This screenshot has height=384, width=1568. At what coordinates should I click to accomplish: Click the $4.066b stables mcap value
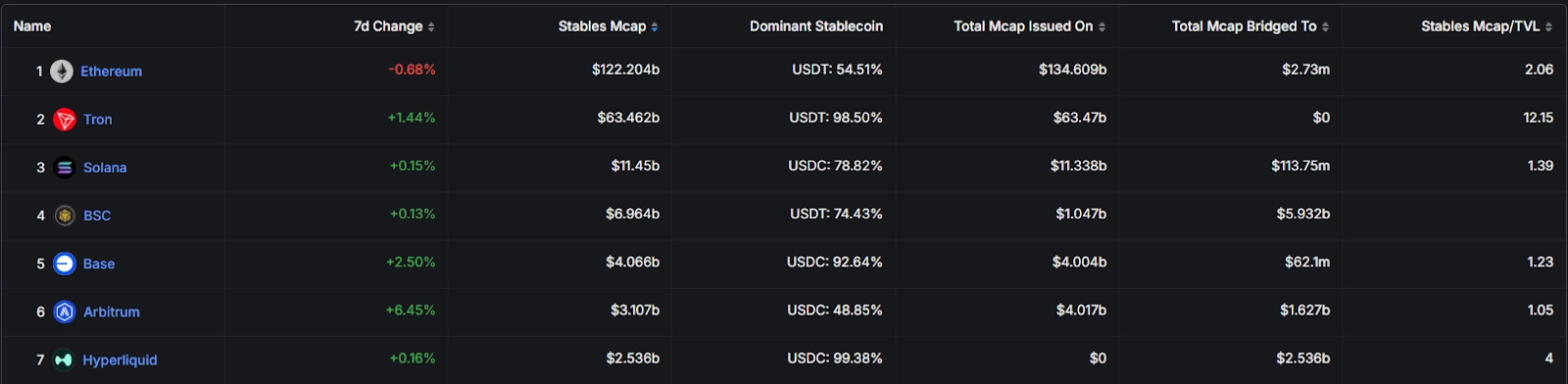[x=632, y=262]
